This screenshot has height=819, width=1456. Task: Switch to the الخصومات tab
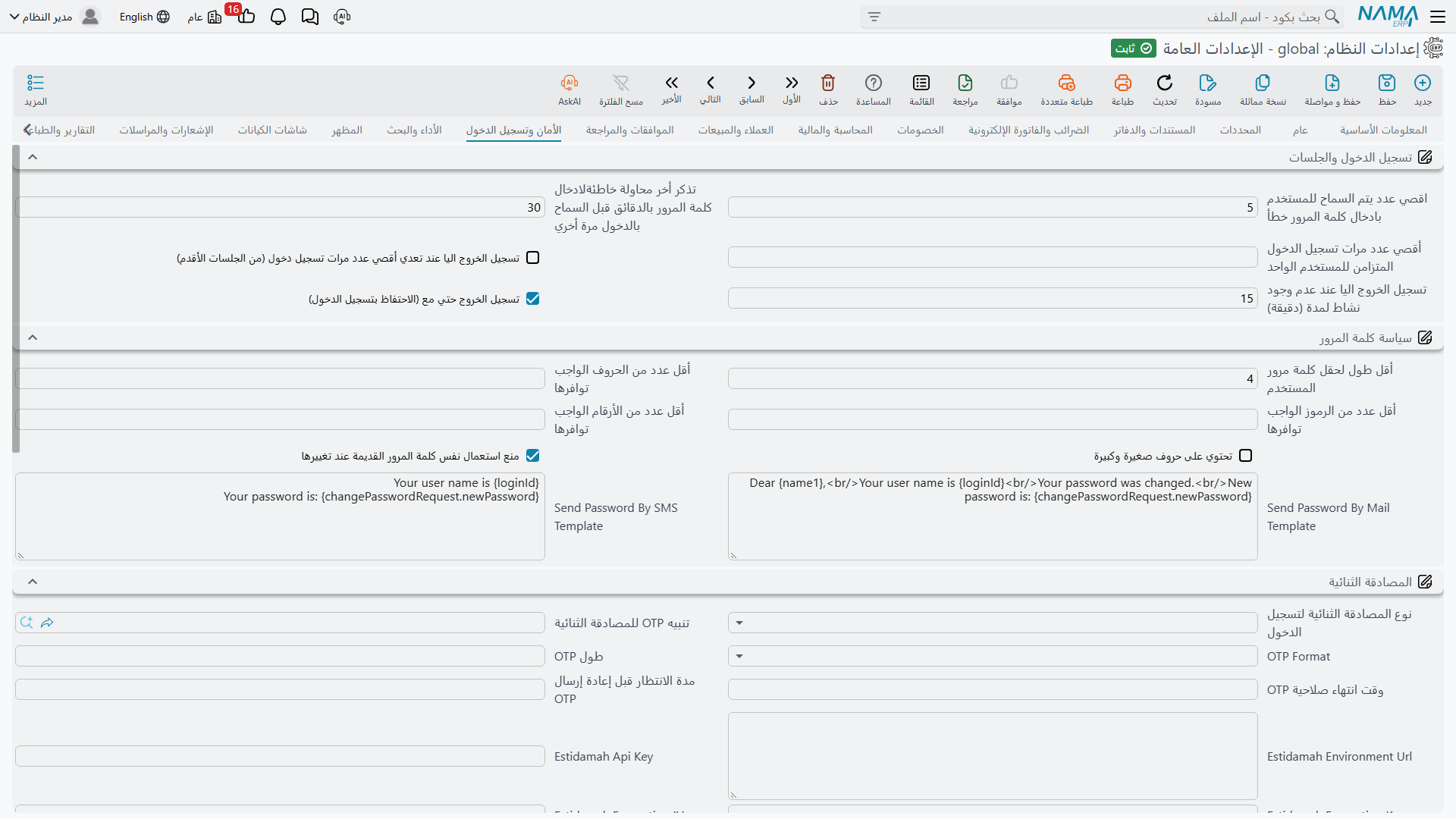tap(921, 130)
